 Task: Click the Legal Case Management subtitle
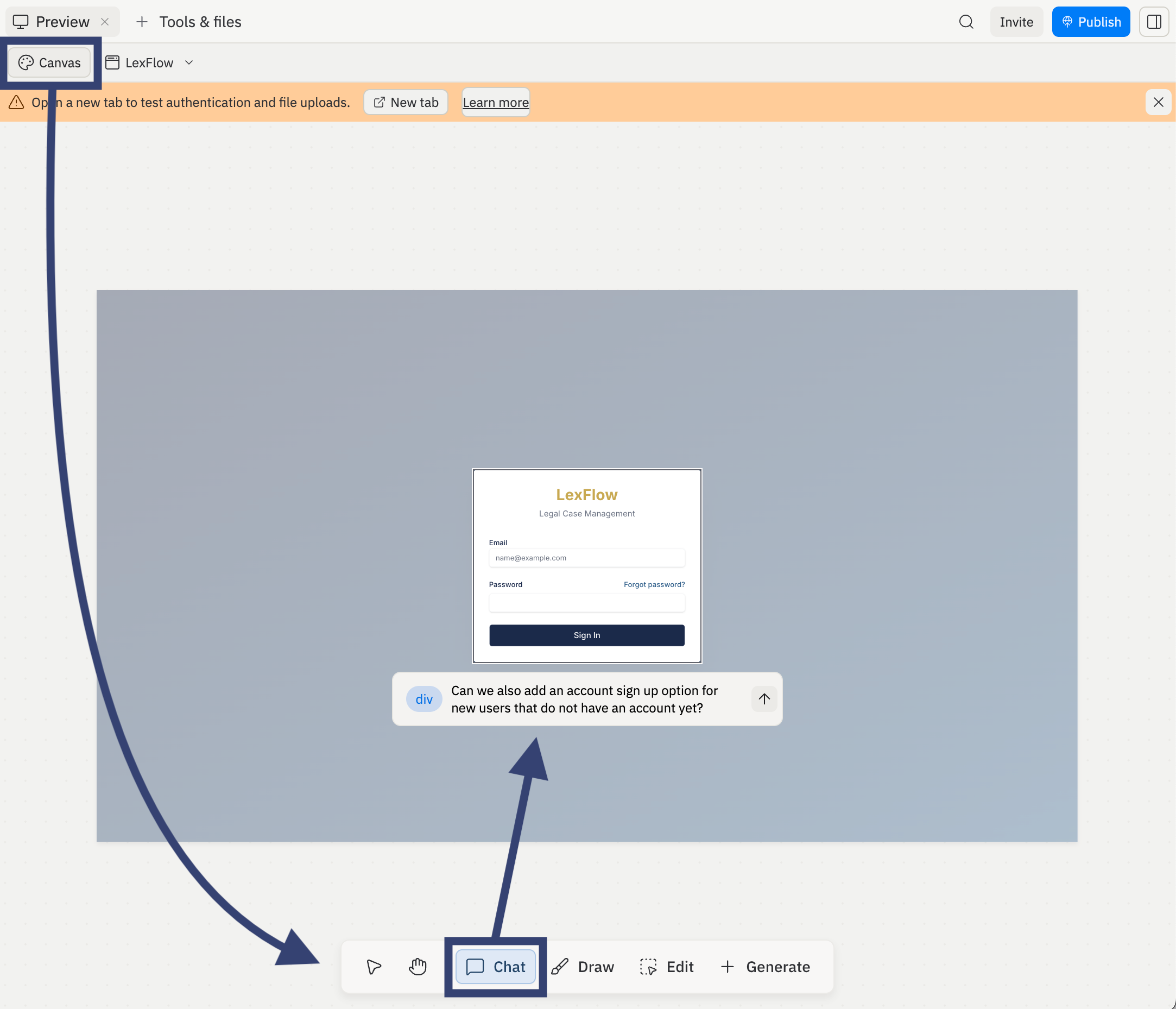(587, 513)
